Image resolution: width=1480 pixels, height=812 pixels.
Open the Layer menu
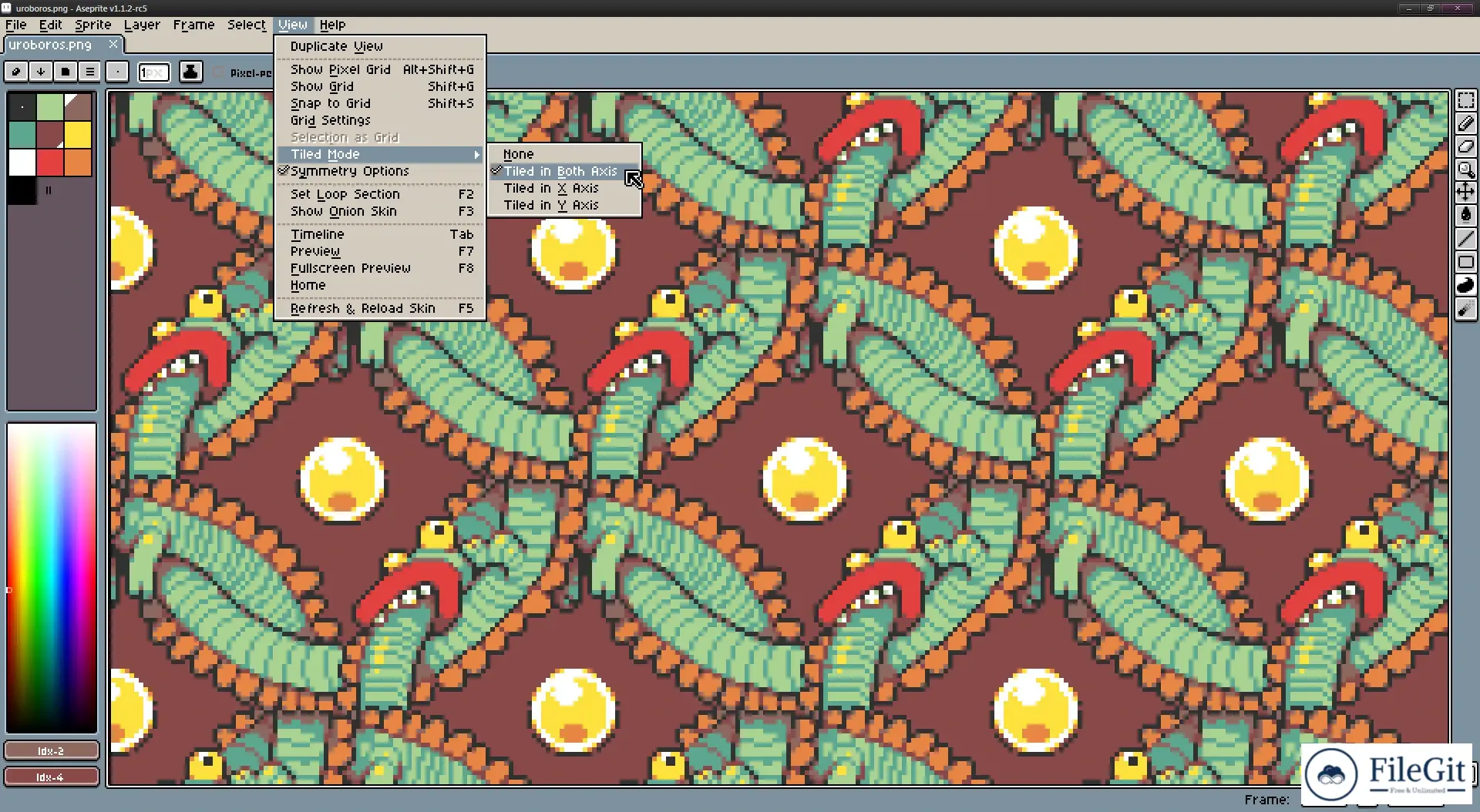point(143,25)
